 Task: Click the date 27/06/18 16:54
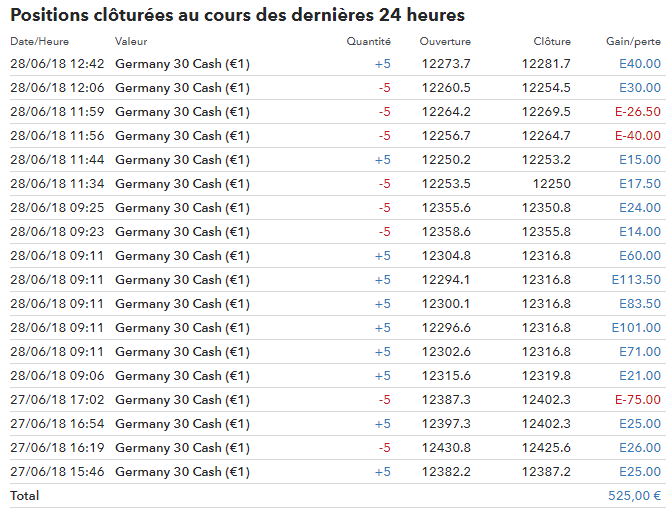(x=57, y=424)
